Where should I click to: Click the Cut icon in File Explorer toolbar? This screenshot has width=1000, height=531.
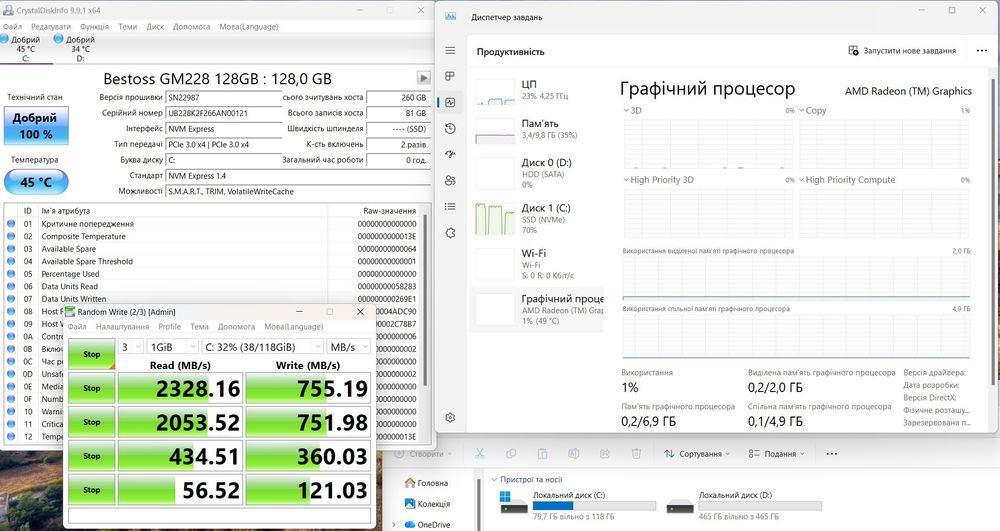(480, 454)
